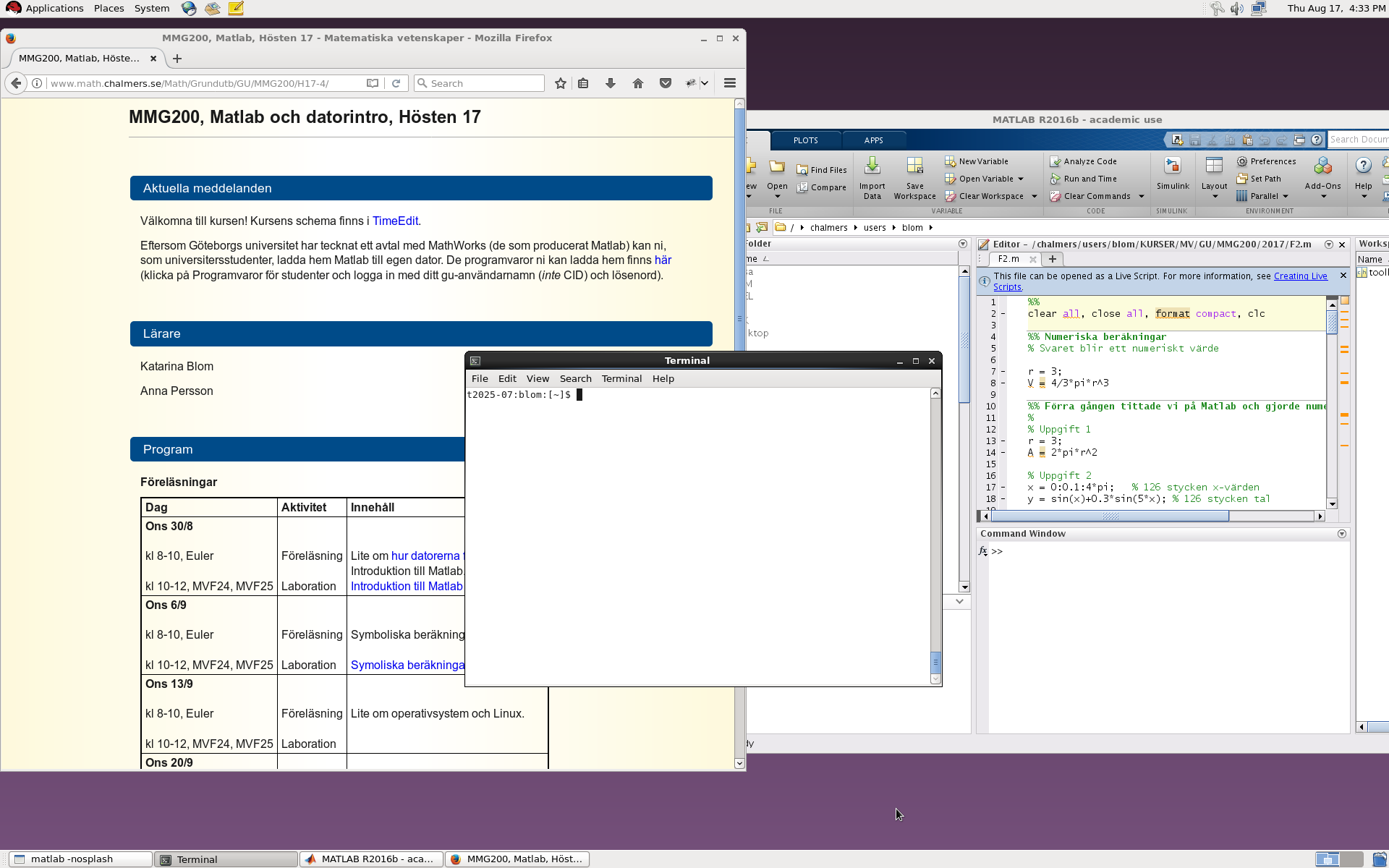
Task: Click the Pocket icon in Firefox toolbar
Action: 666,83
